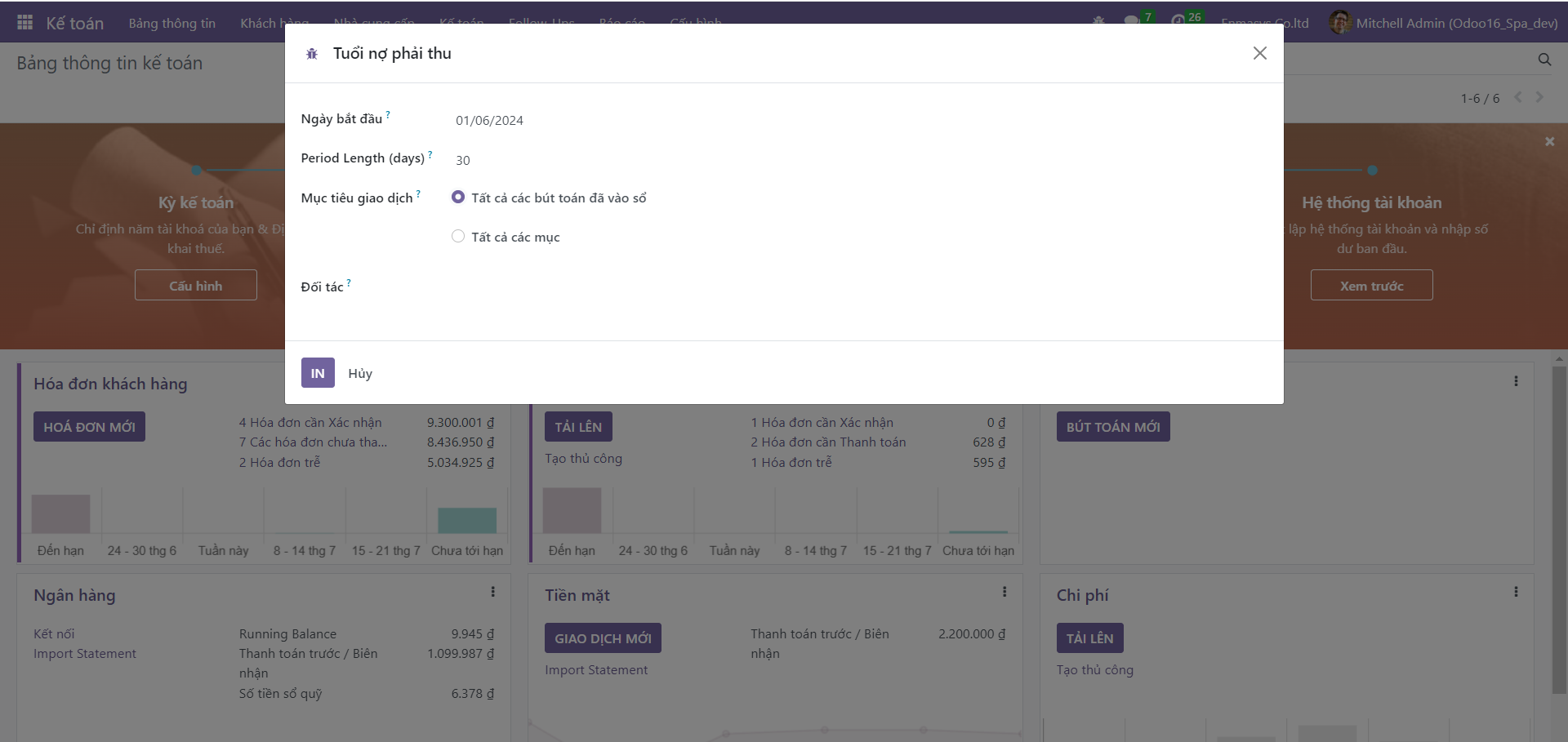Open the Ngân hàng card's three-dot menu
Image resolution: width=1568 pixels, height=742 pixels.
click(x=492, y=592)
